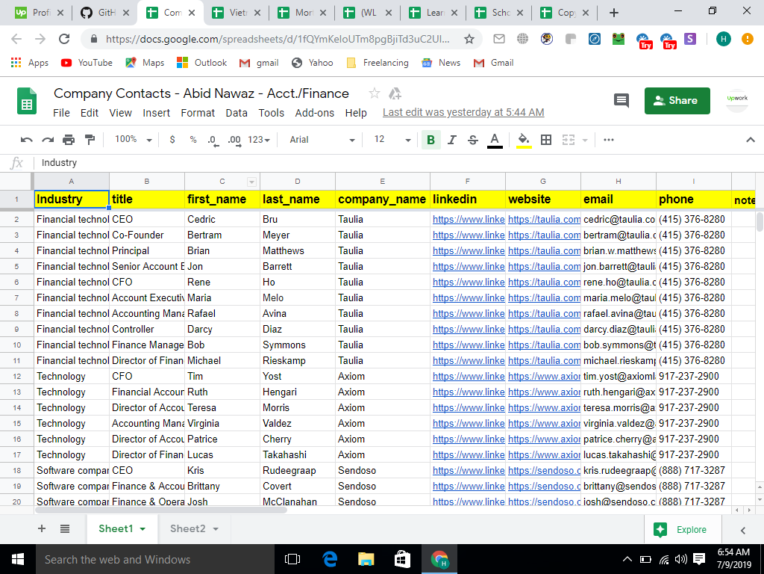
Task: Open the fill color picker
Action: pos(523,140)
